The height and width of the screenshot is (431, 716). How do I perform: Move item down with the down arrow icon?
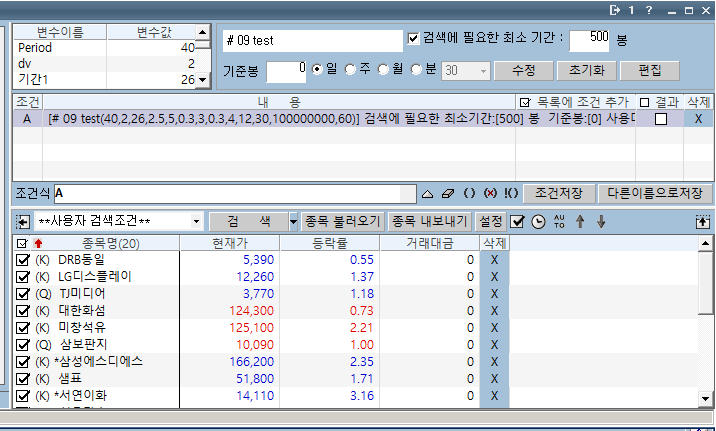coord(601,221)
